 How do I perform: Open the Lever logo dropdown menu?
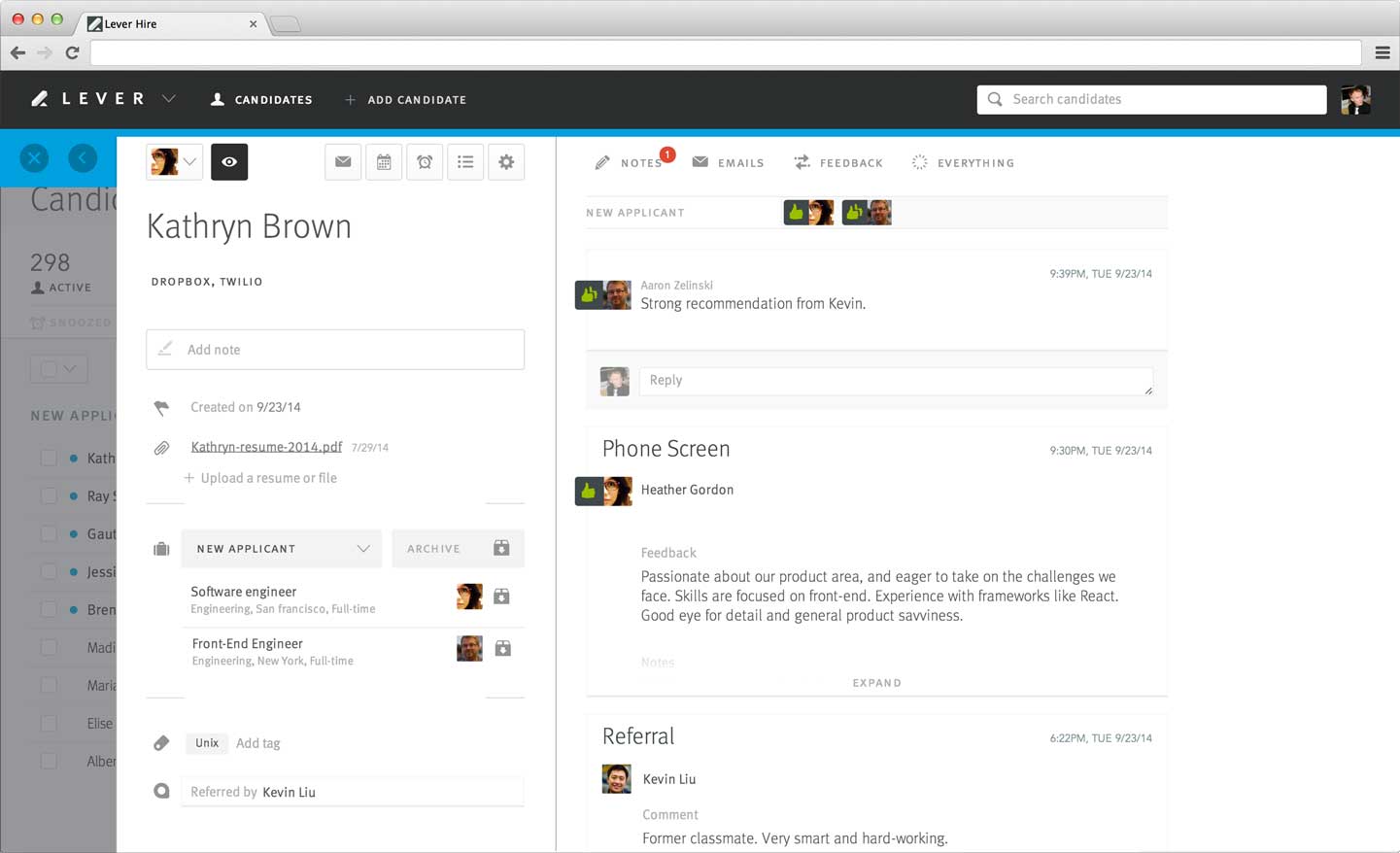[x=169, y=99]
